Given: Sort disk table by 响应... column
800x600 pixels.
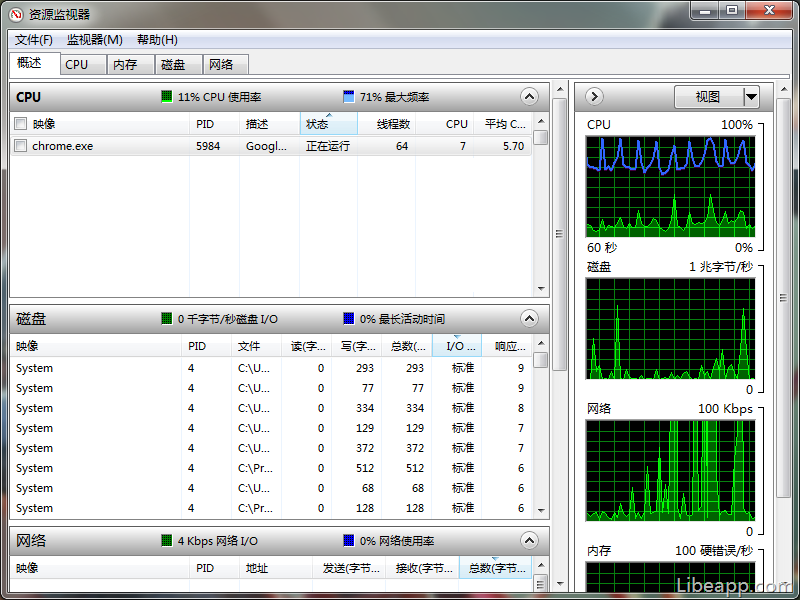Looking at the screenshot, I should (507, 346).
